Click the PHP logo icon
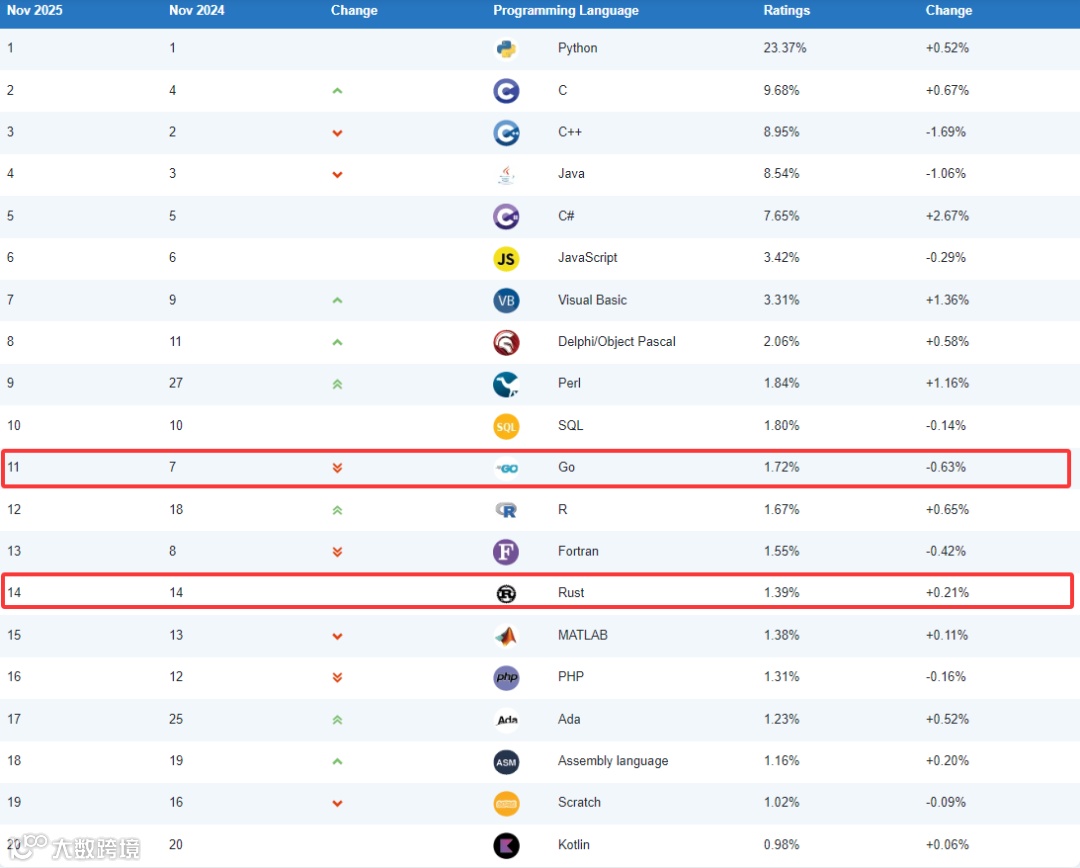The image size is (1080, 868). (x=506, y=677)
